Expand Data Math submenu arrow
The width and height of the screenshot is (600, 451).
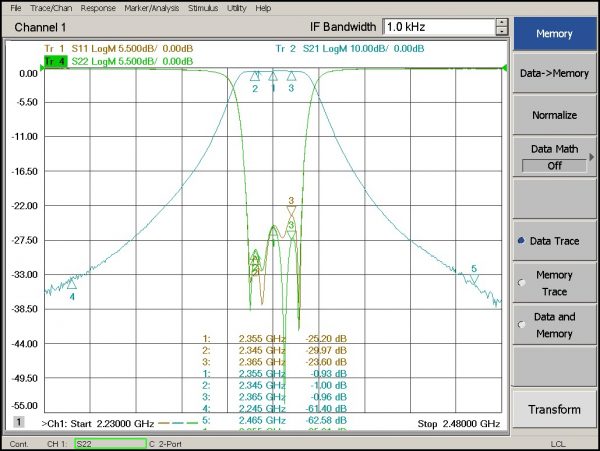[592, 157]
